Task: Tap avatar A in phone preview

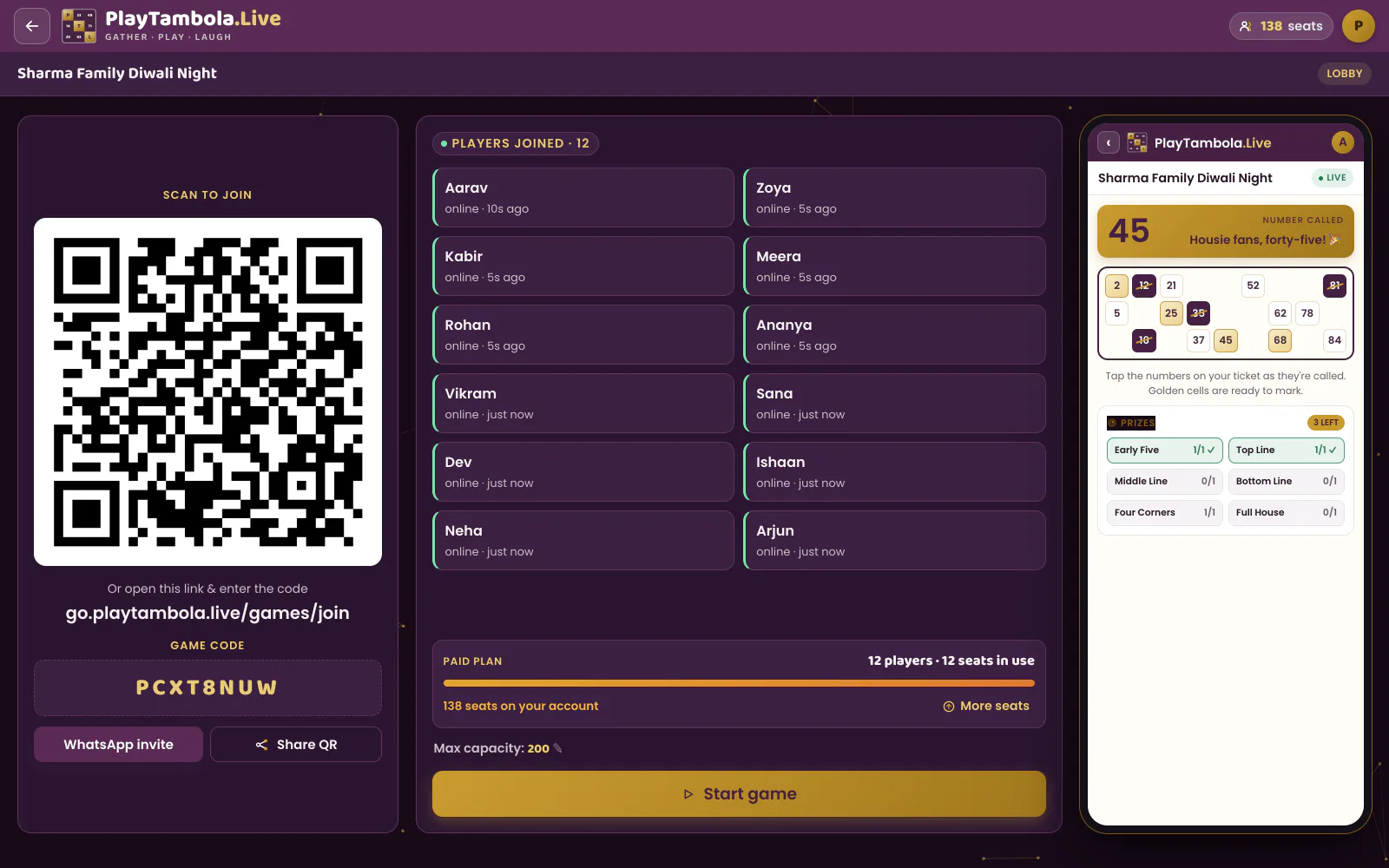Action: tap(1343, 142)
